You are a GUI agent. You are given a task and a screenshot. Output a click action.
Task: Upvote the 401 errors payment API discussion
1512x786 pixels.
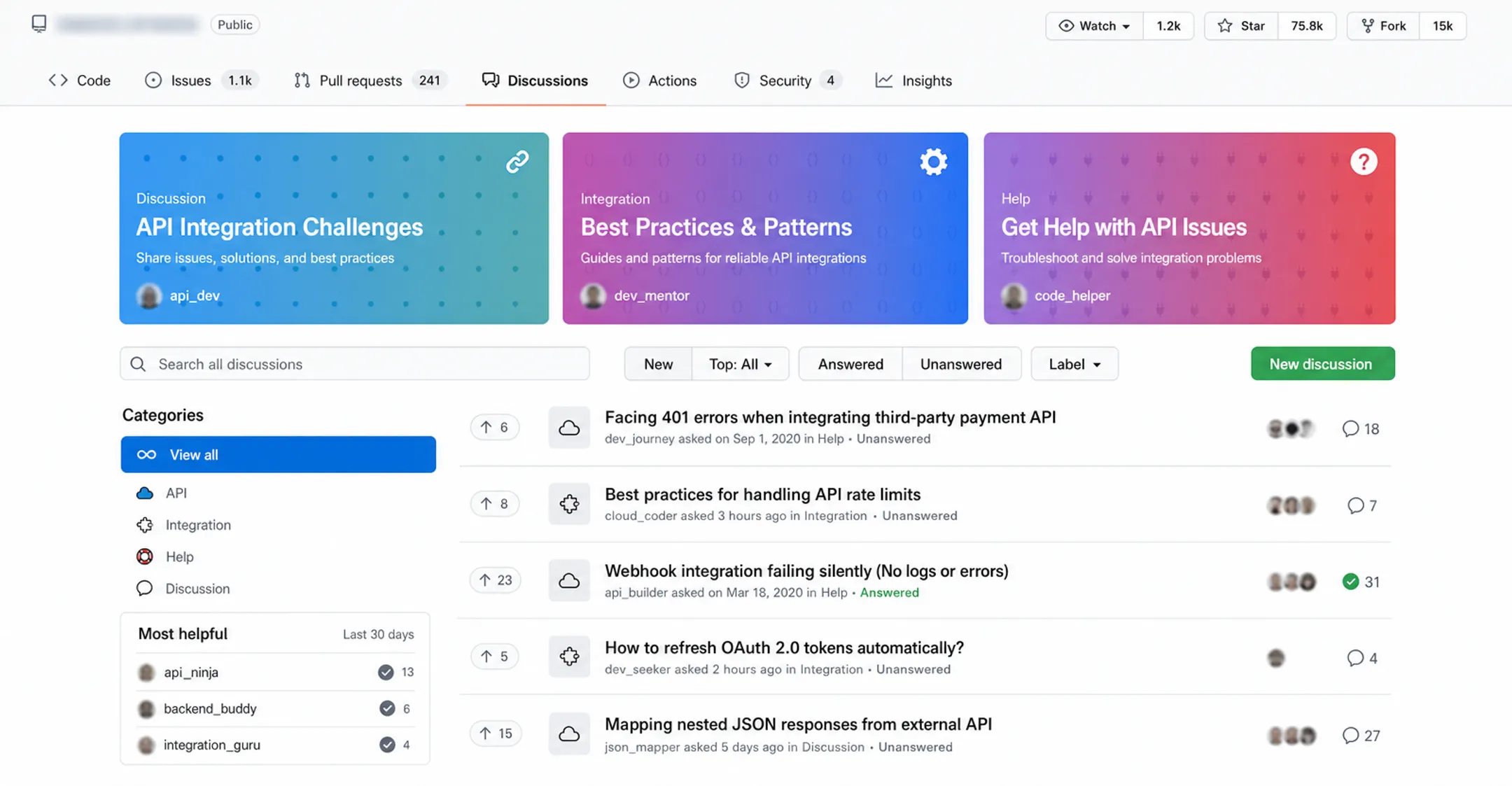tap(494, 427)
